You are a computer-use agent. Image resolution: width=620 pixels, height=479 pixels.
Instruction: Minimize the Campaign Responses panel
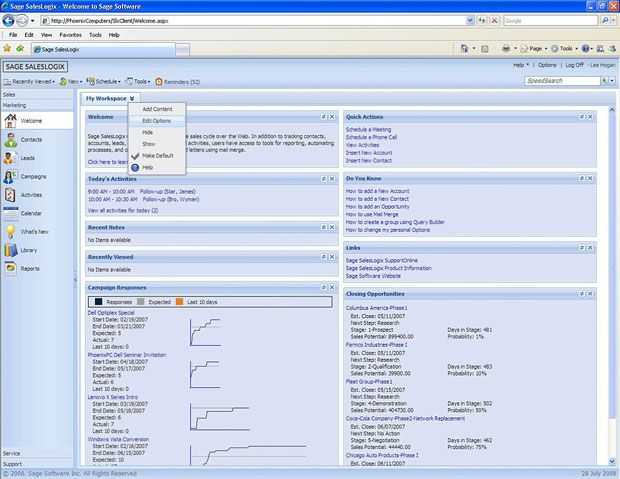[324, 287]
